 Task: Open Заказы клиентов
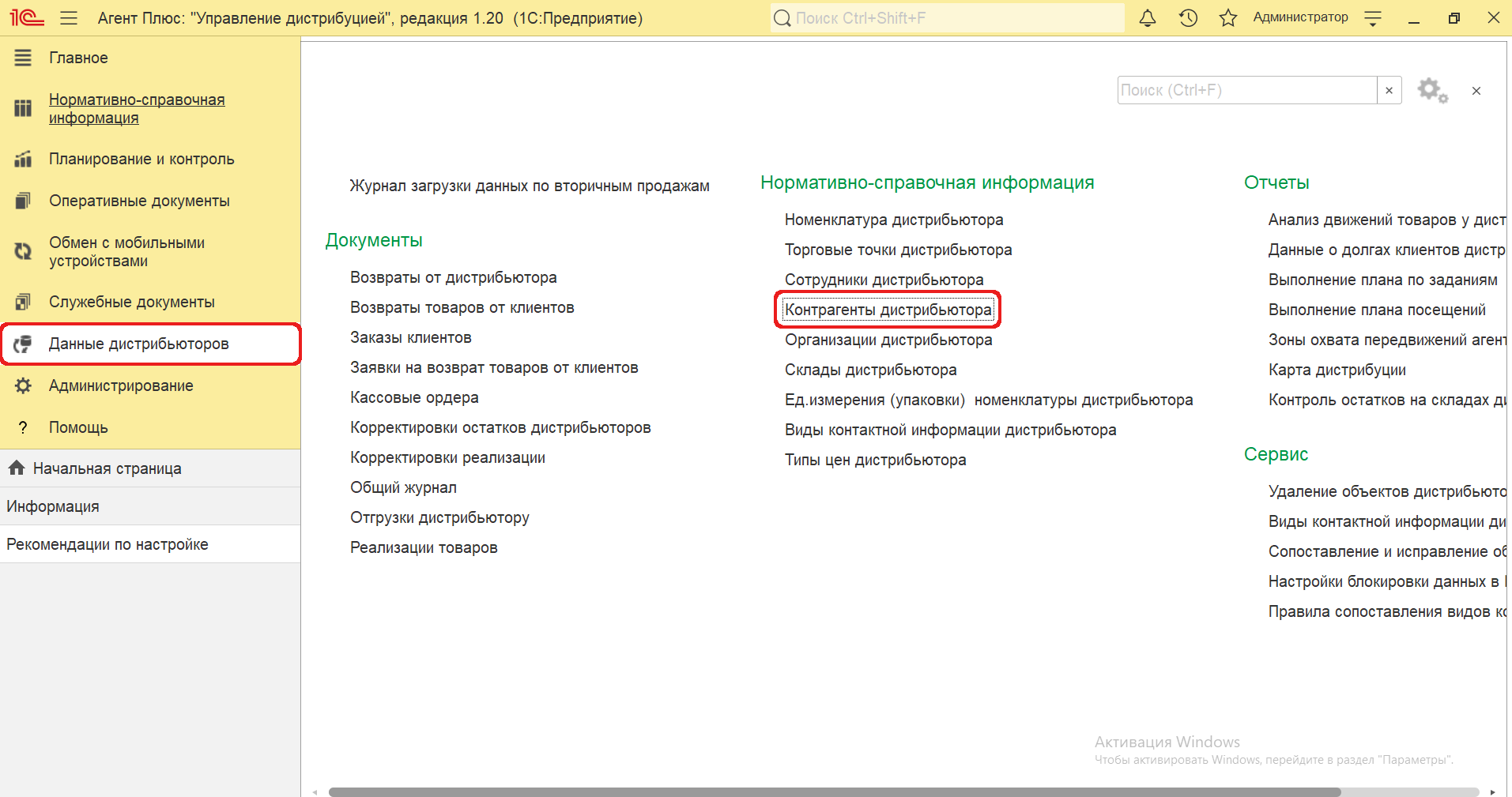[411, 338]
